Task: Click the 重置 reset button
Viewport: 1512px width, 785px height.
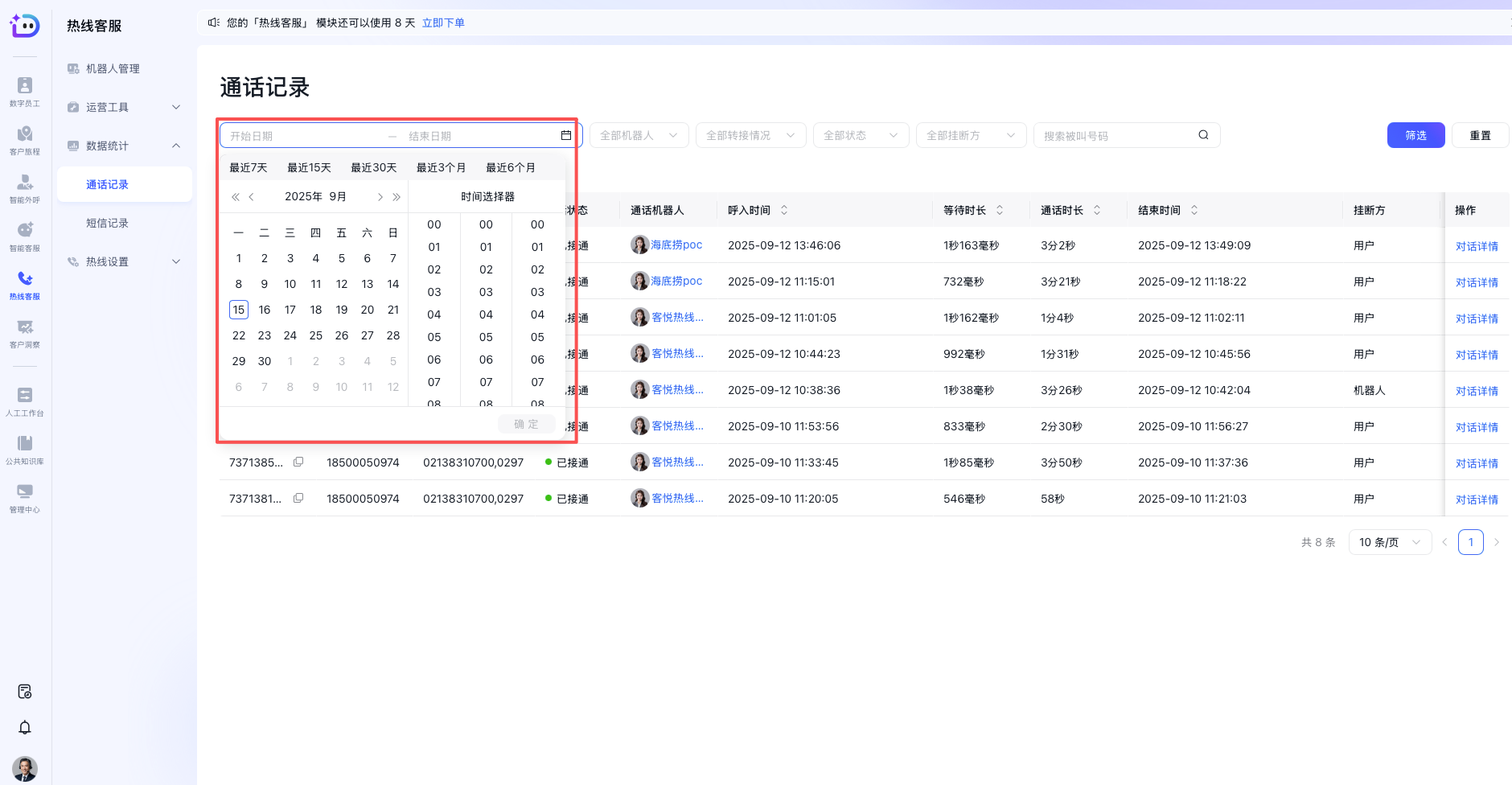Action: (x=1480, y=135)
